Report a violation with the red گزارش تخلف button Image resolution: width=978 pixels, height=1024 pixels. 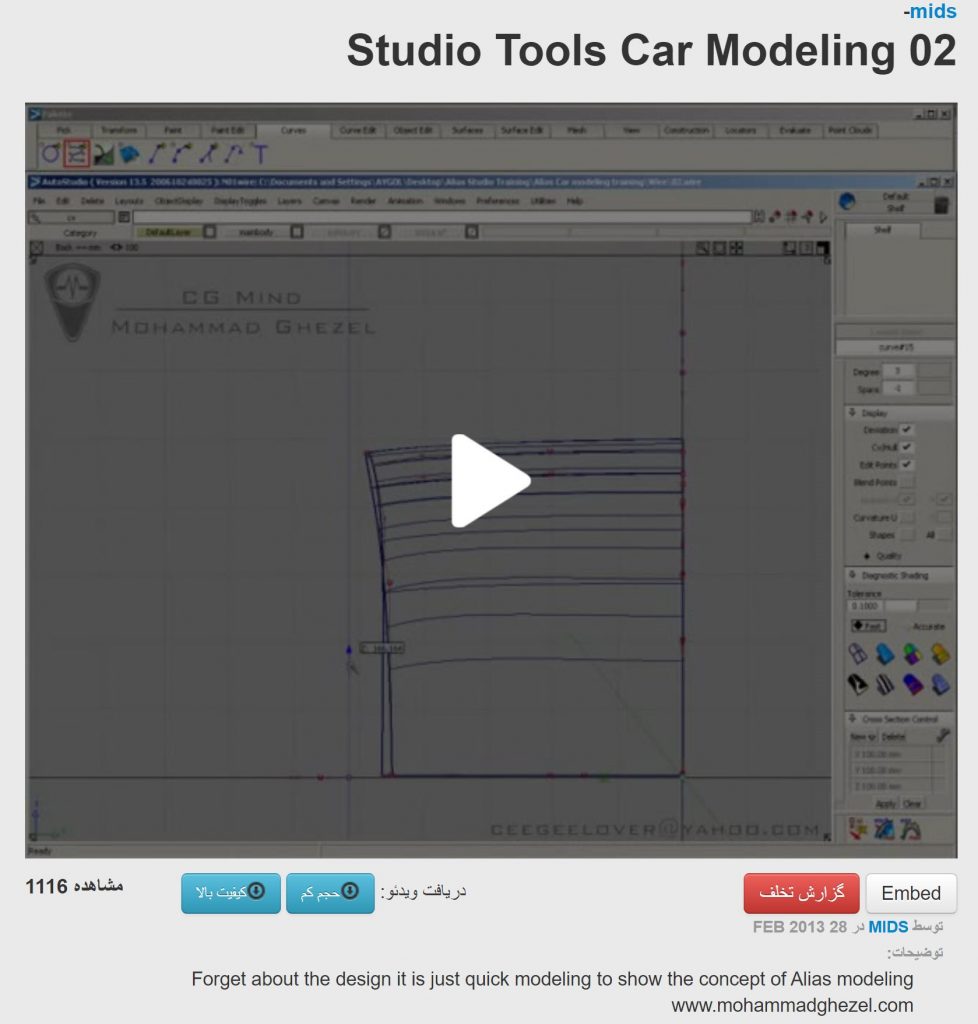(801, 893)
